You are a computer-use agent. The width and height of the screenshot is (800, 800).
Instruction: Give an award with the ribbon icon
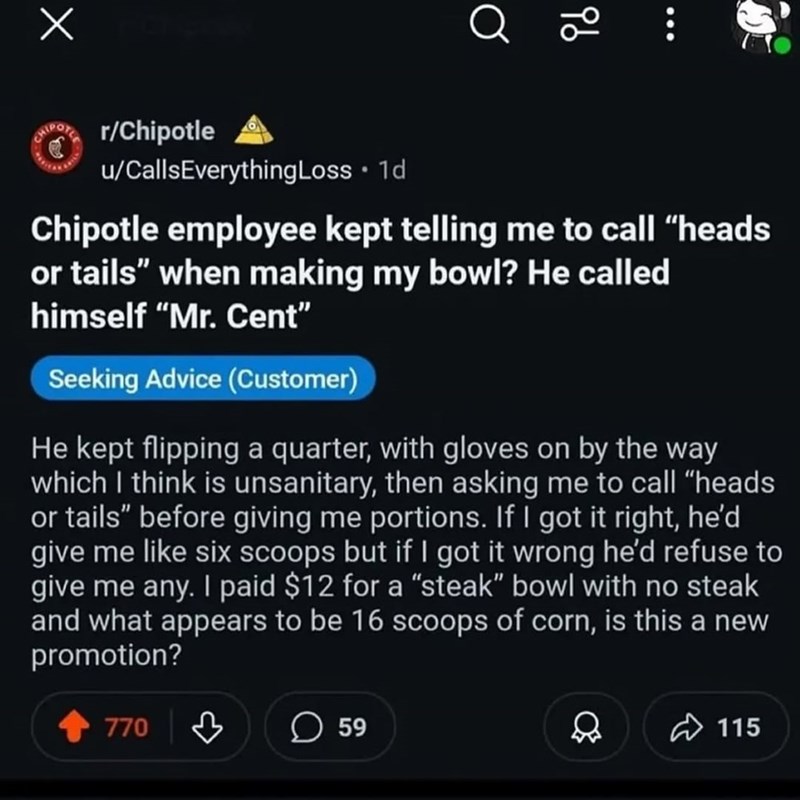(x=590, y=727)
